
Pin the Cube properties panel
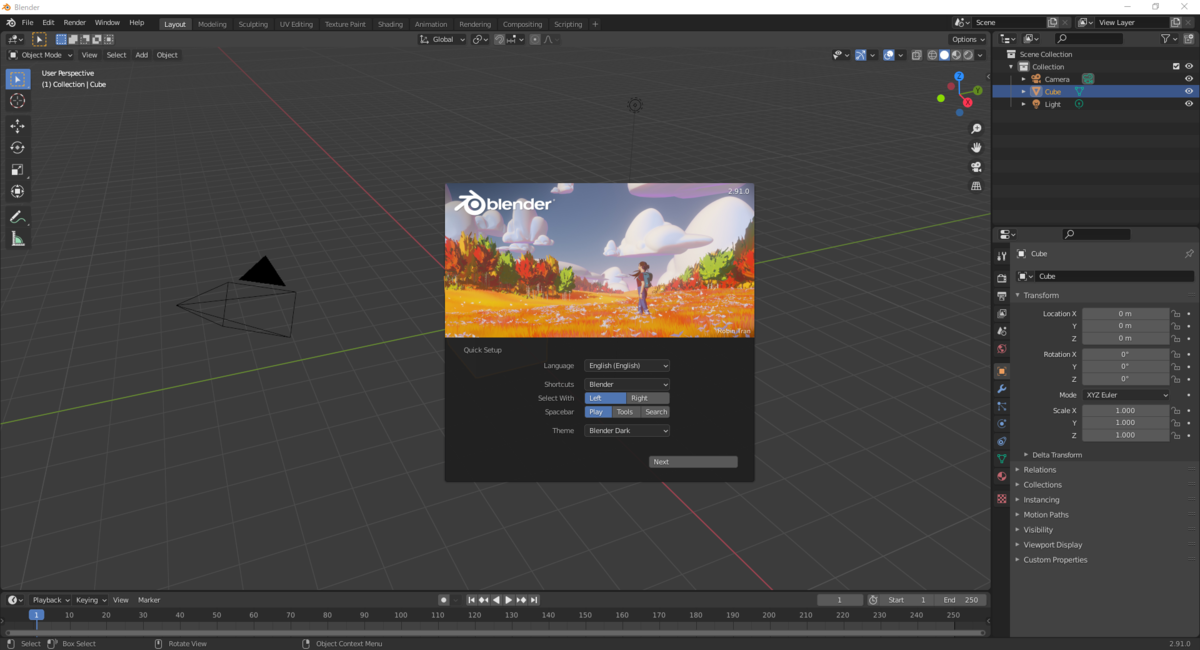(1189, 254)
